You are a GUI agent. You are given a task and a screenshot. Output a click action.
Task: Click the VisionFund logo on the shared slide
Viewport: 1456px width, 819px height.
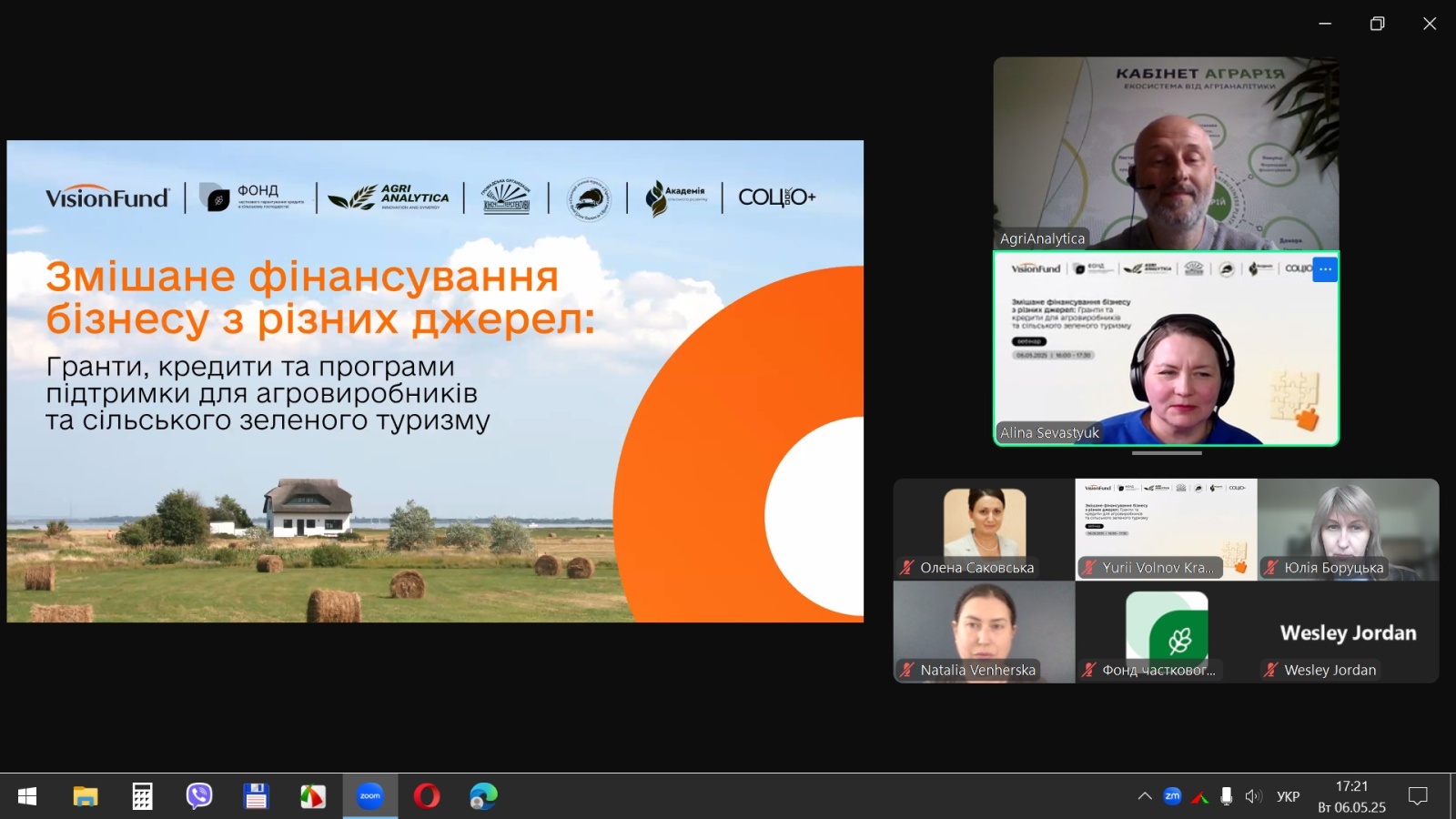(x=107, y=197)
